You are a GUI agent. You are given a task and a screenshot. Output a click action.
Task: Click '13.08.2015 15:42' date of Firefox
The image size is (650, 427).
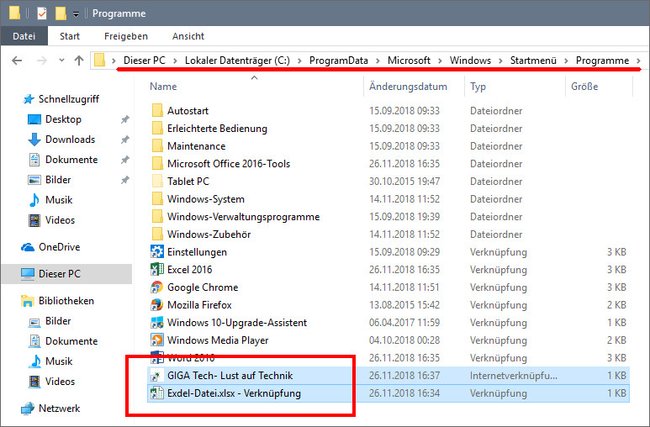click(x=404, y=305)
